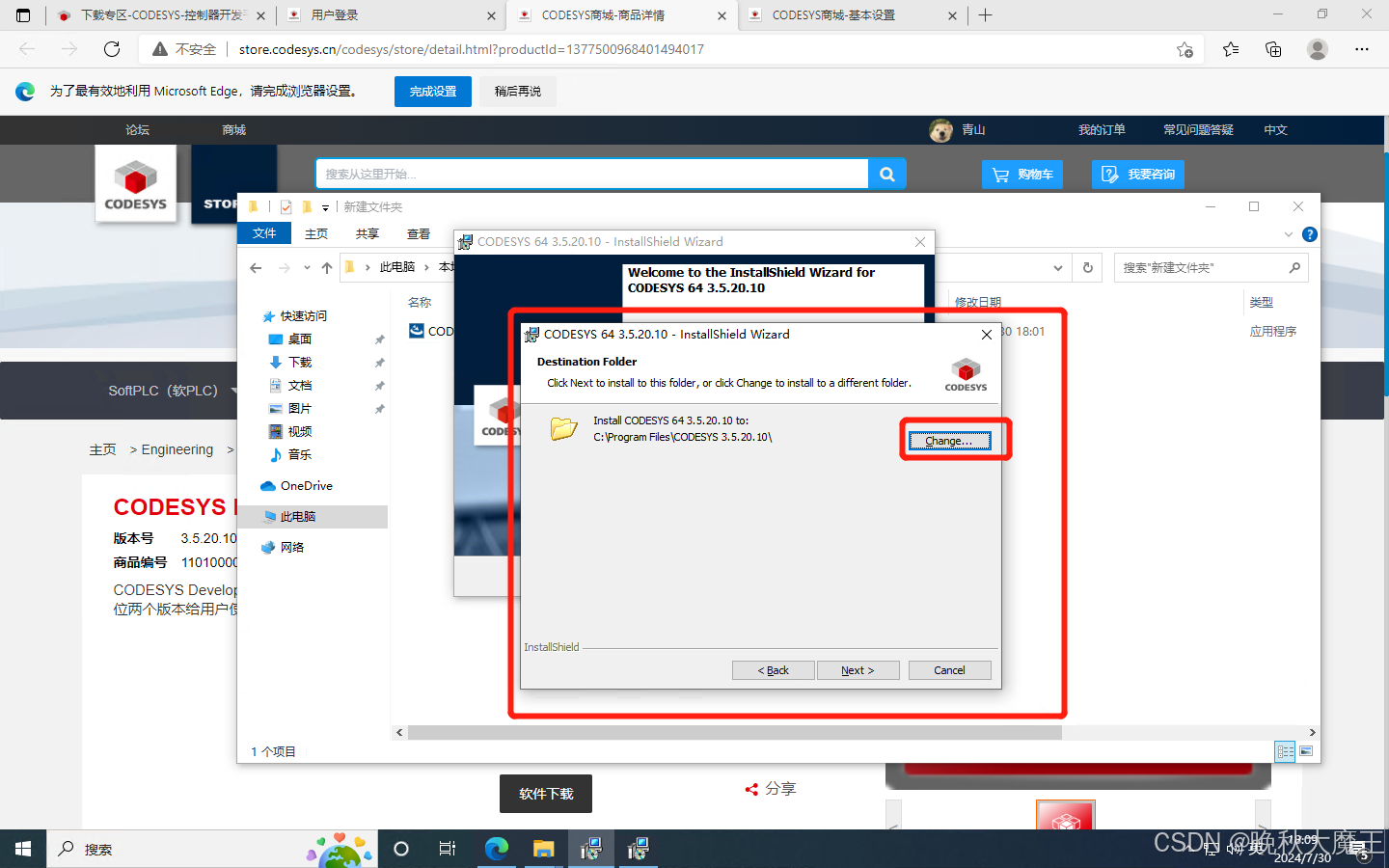
Task: Open Explorer 主页 ribbon tab
Action: pyautogui.click(x=316, y=233)
